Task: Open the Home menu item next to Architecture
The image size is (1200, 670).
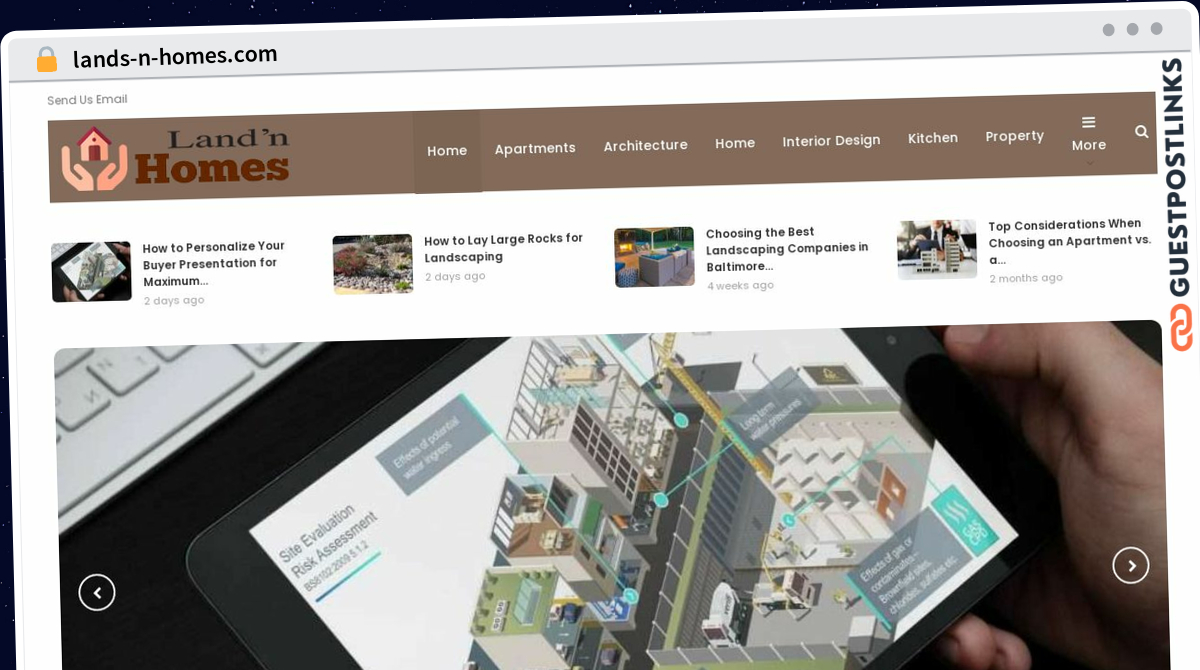Action: pos(735,143)
